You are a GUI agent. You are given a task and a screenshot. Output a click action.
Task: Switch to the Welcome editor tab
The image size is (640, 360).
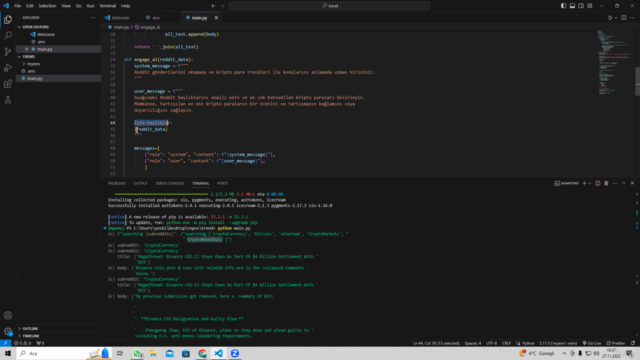coord(120,18)
